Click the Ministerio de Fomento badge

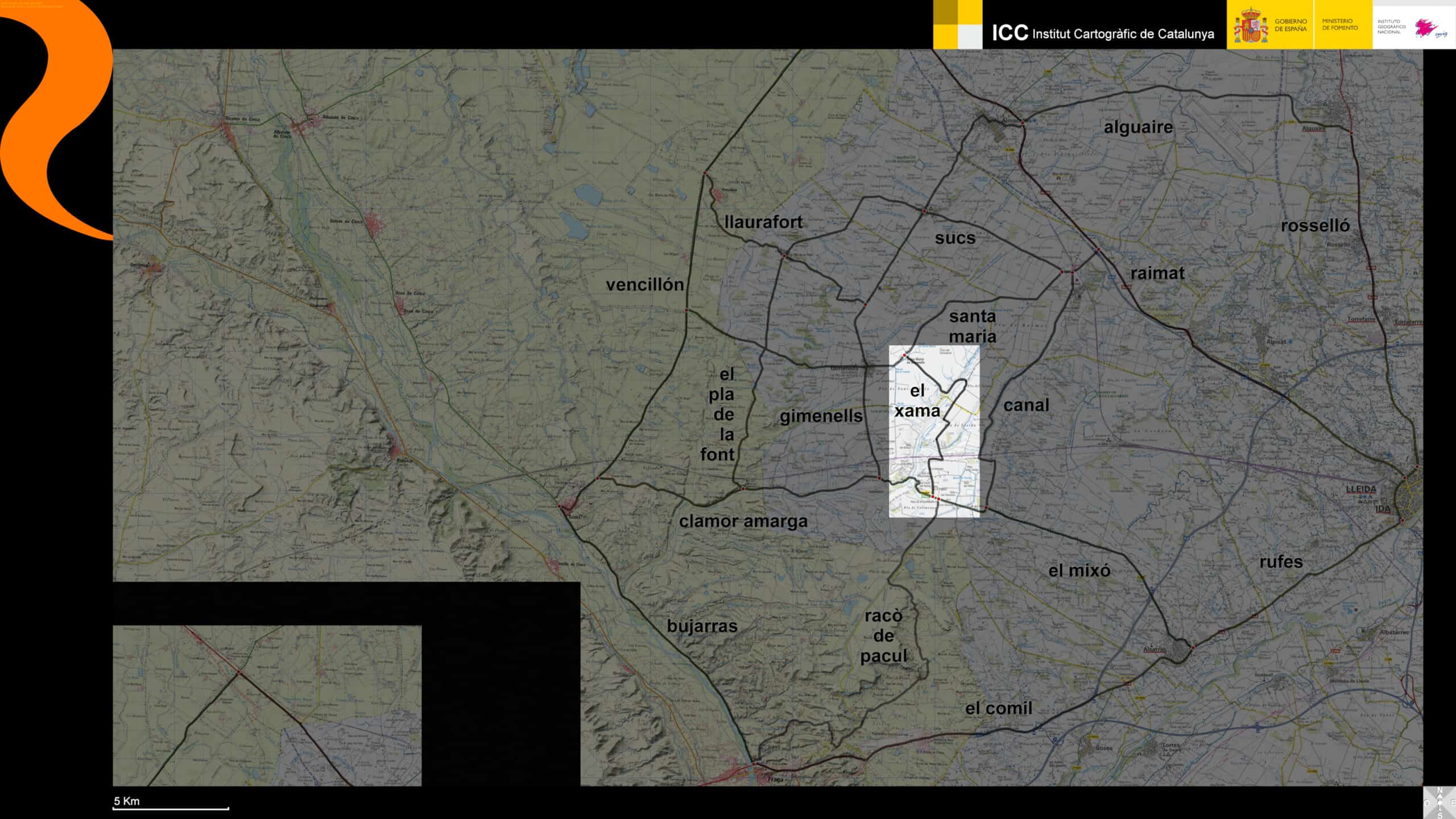click(x=1341, y=24)
